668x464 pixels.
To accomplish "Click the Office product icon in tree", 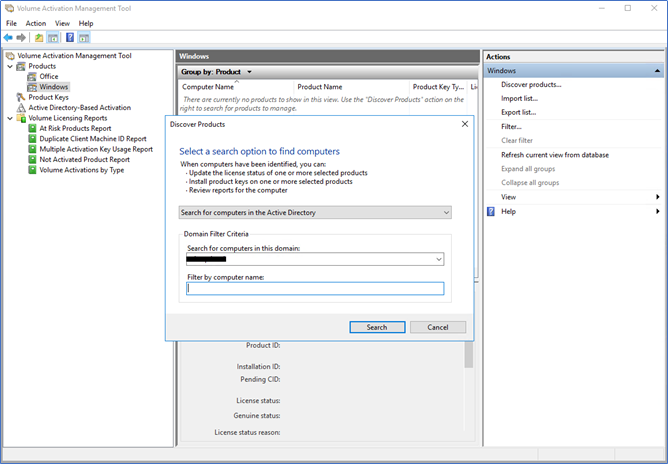I will coord(32,77).
